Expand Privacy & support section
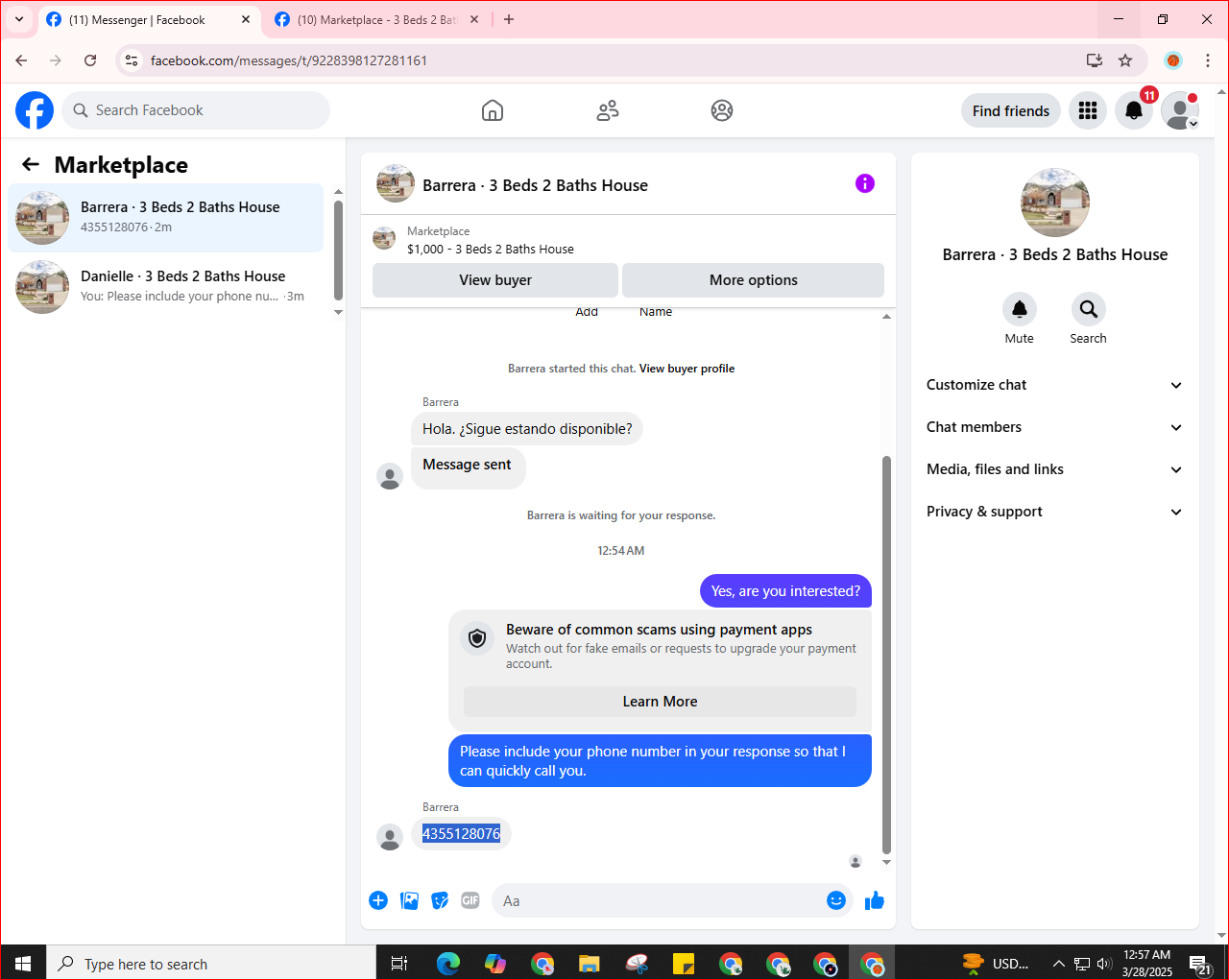 tap(1054, 512)
